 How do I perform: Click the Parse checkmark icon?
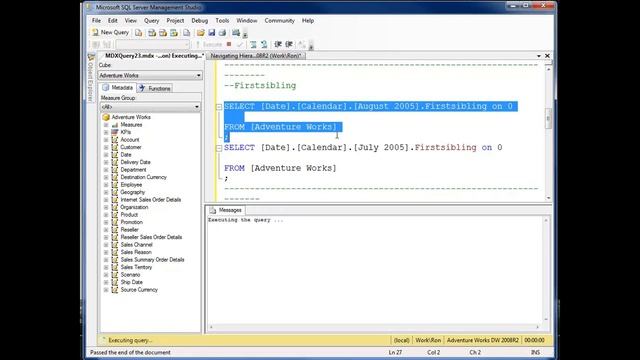(240, 44)
